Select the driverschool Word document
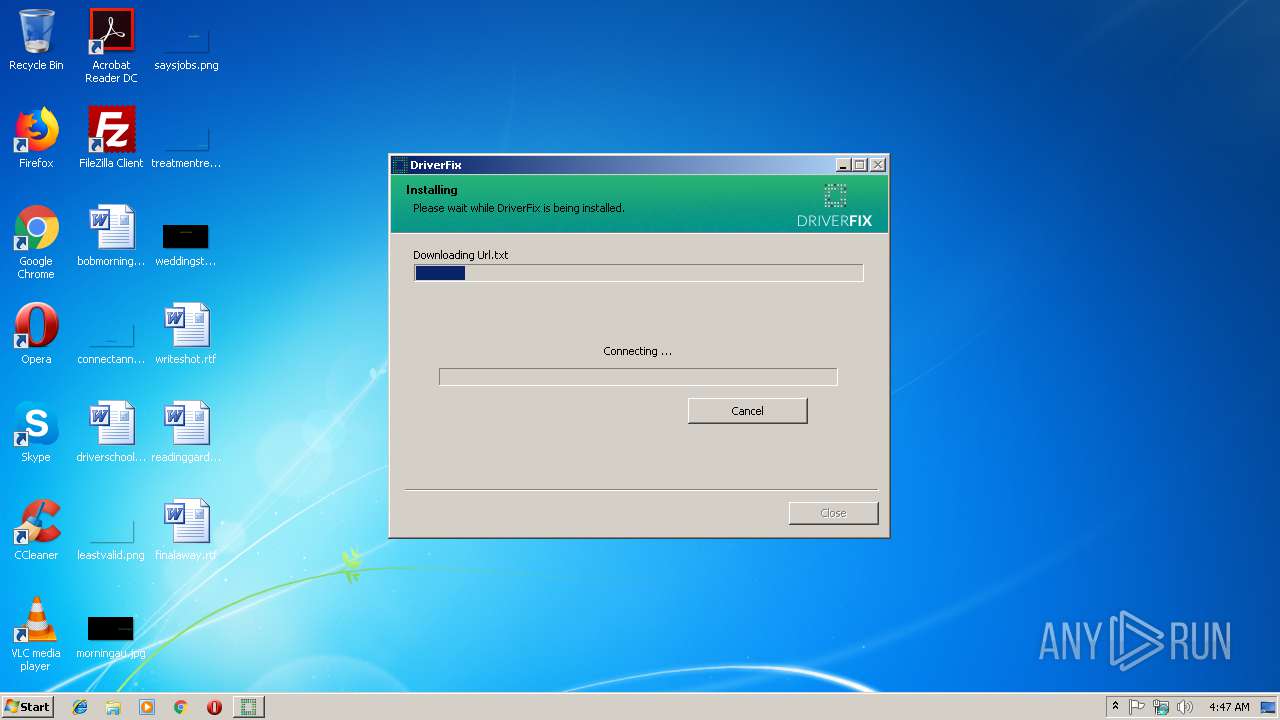The width and height of the screenshot is (1280, 720). click(111, 432)
